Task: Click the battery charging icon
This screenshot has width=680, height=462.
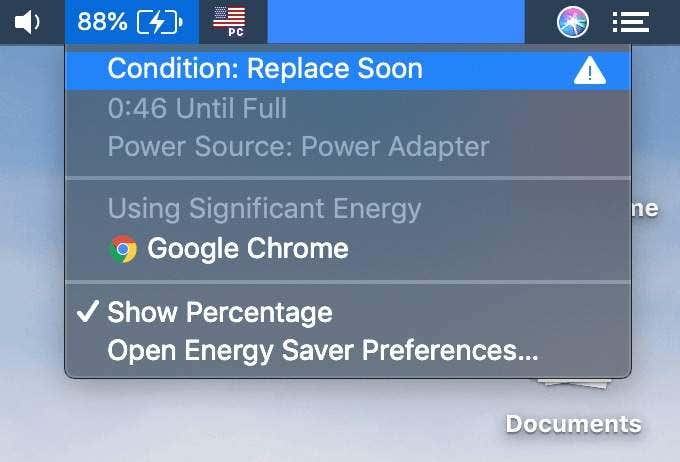Action: (159, 22)
